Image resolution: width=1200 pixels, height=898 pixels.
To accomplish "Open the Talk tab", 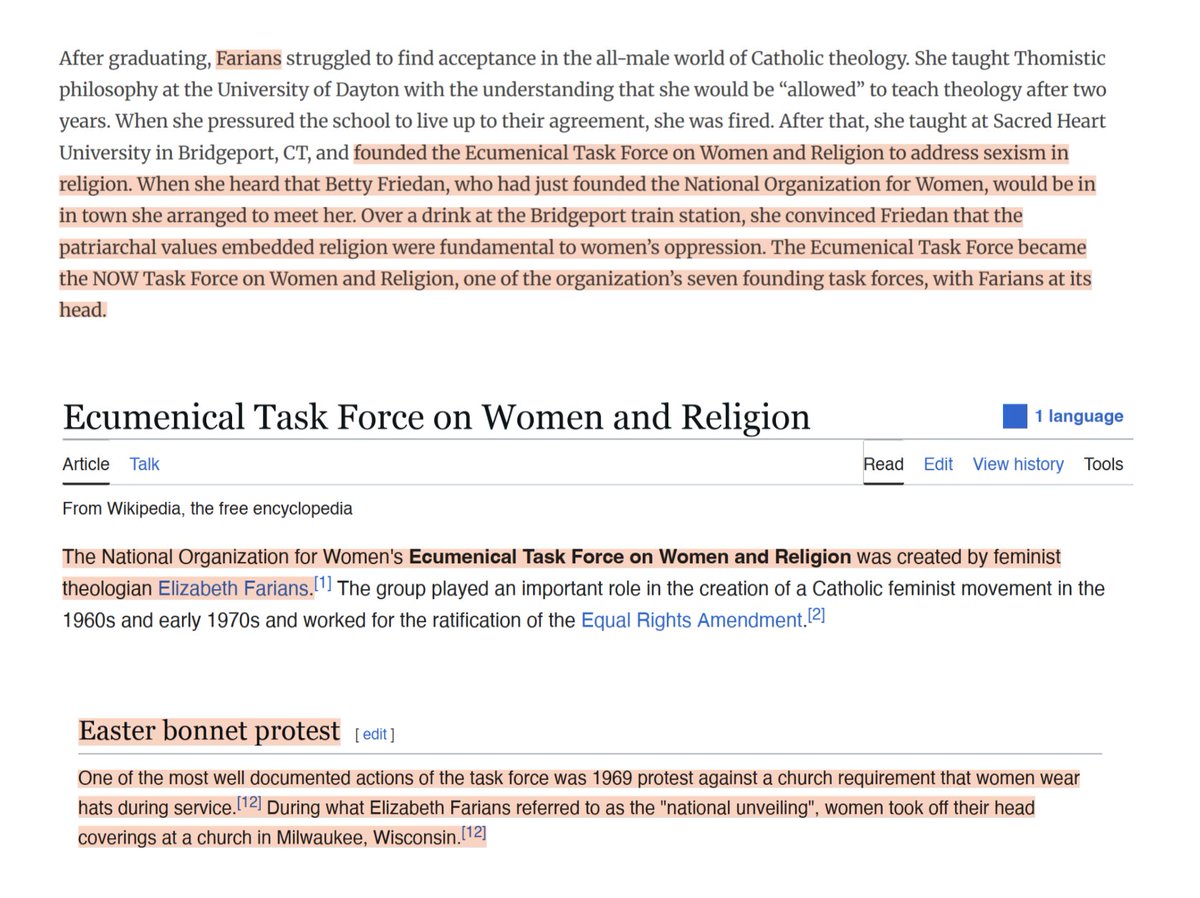I will (144, 464).
